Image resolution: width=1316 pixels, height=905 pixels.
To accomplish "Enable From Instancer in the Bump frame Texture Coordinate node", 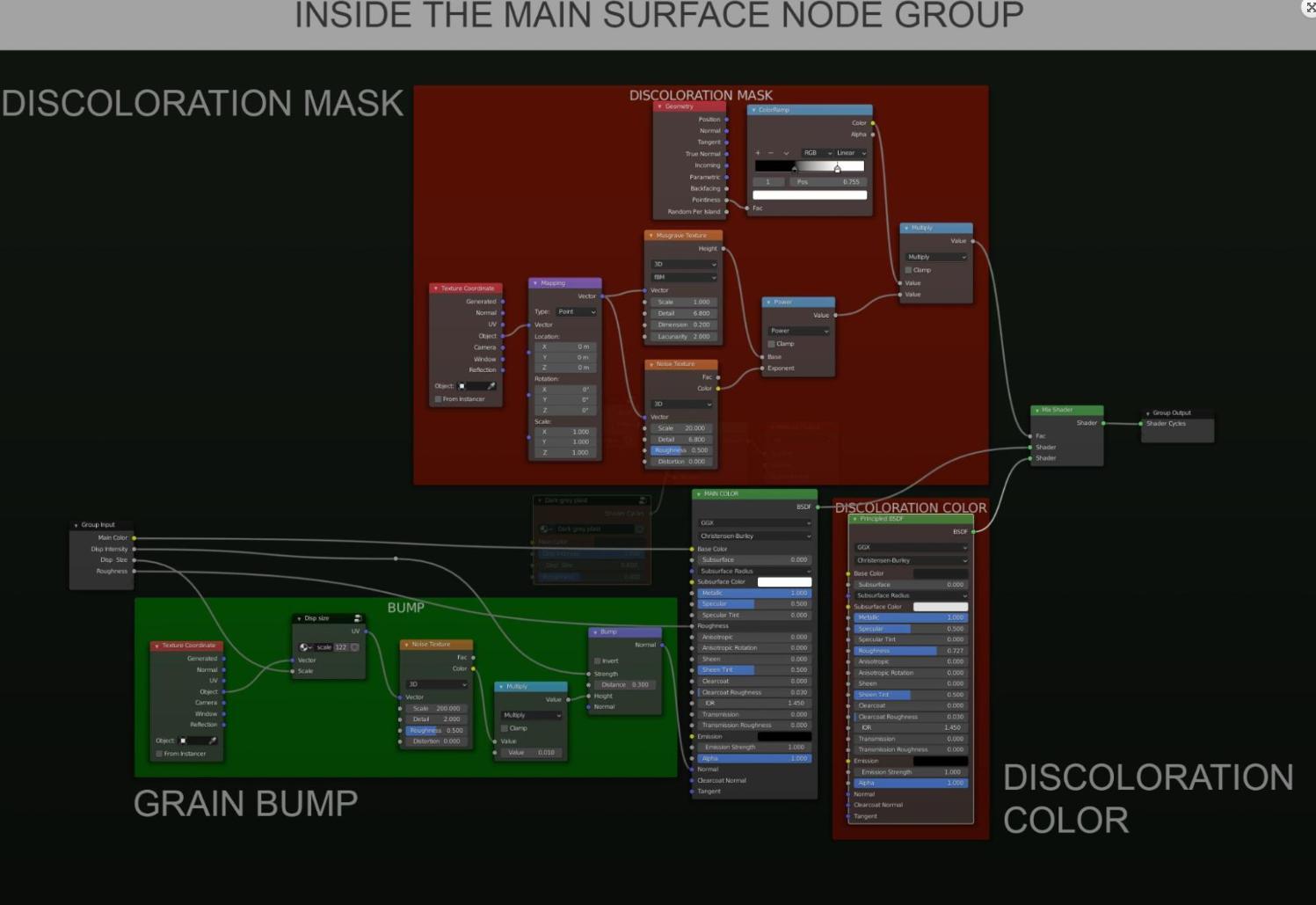I will point(159,754).
